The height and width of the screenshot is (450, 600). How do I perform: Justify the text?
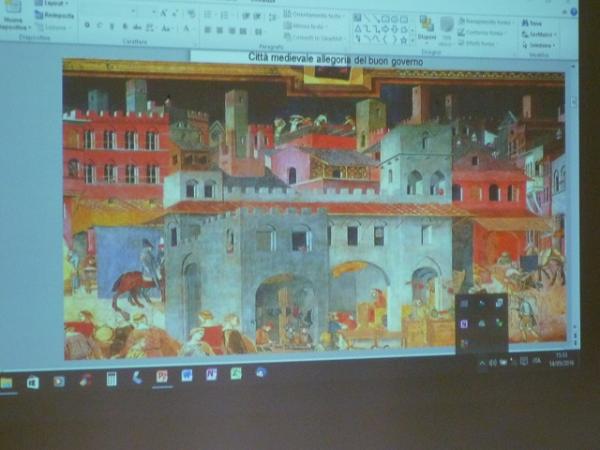(x=243, y=31)
